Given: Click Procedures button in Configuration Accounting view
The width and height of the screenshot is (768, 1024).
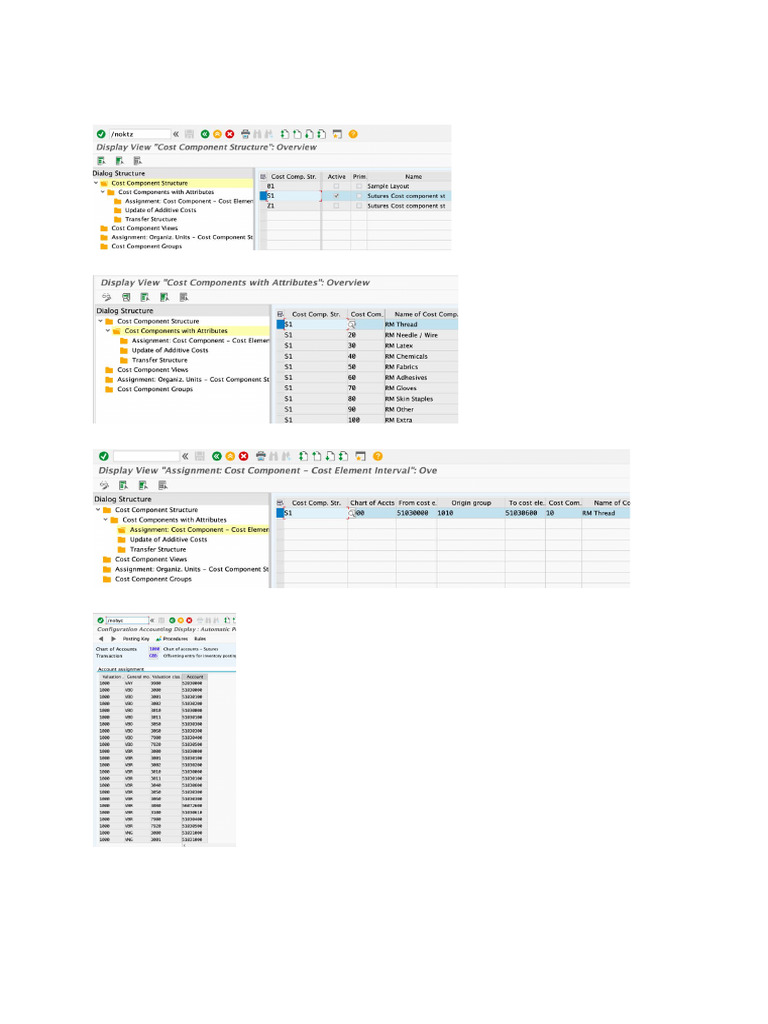Looking at the screenshot, I should pos(172,639).
